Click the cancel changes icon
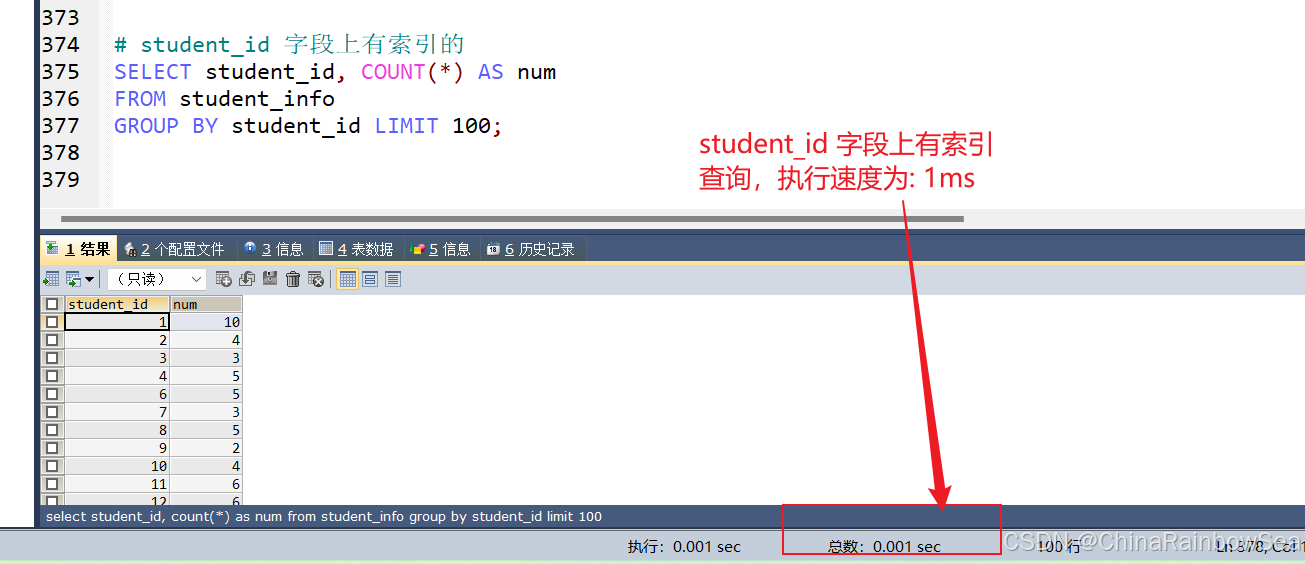1305x564 pixels. (316, 279)
